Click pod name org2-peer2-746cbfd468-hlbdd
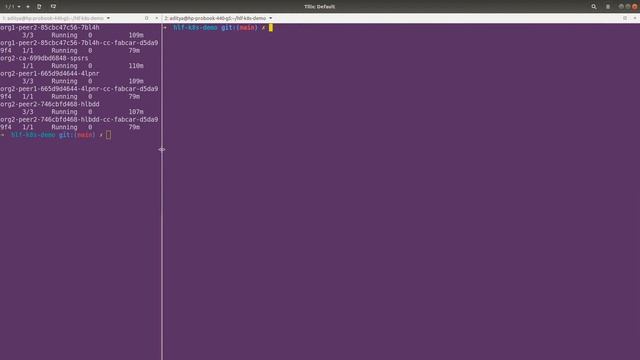640x360 pixels. tap(50, 104)
